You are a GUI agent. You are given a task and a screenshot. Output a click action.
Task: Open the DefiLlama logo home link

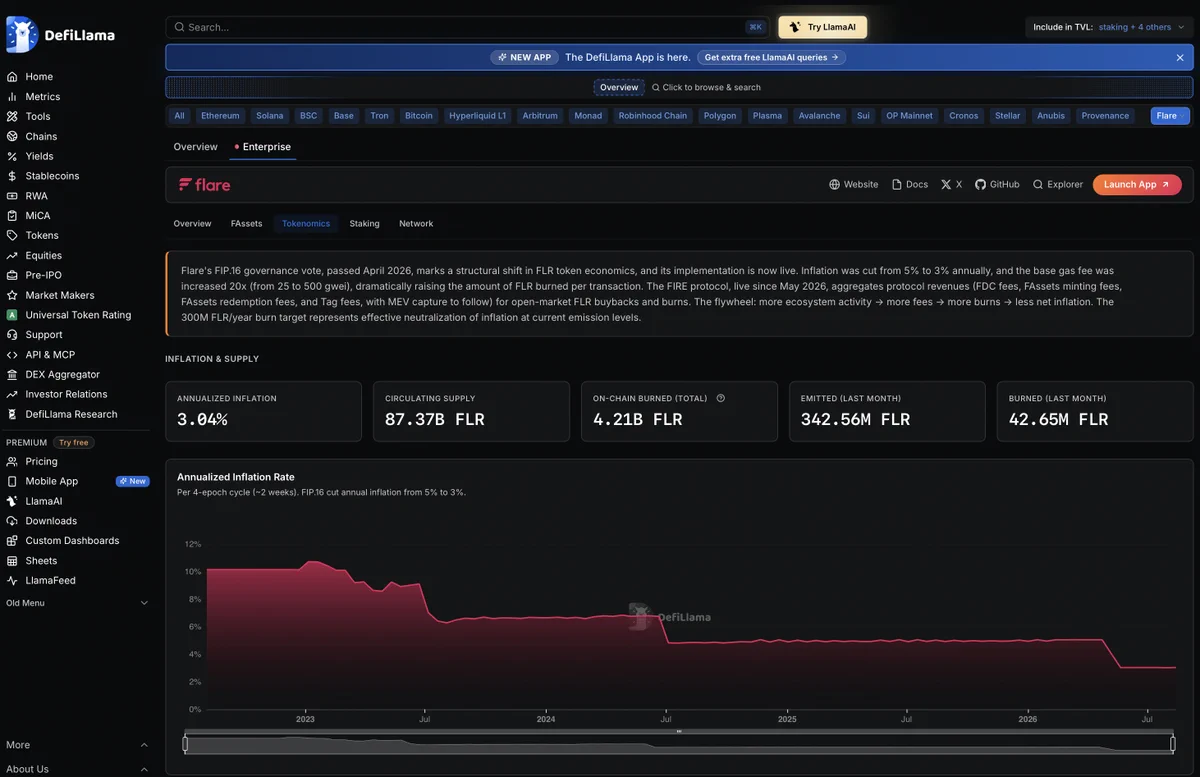coord(61,35)
